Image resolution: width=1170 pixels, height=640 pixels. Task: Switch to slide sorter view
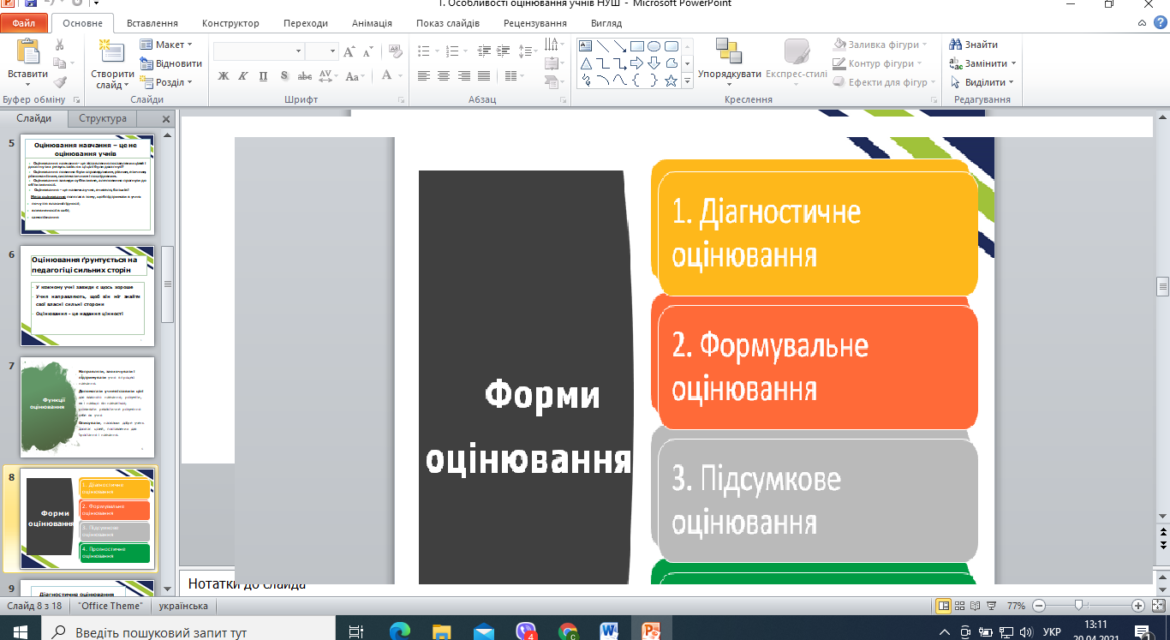[x=960, y=606]
